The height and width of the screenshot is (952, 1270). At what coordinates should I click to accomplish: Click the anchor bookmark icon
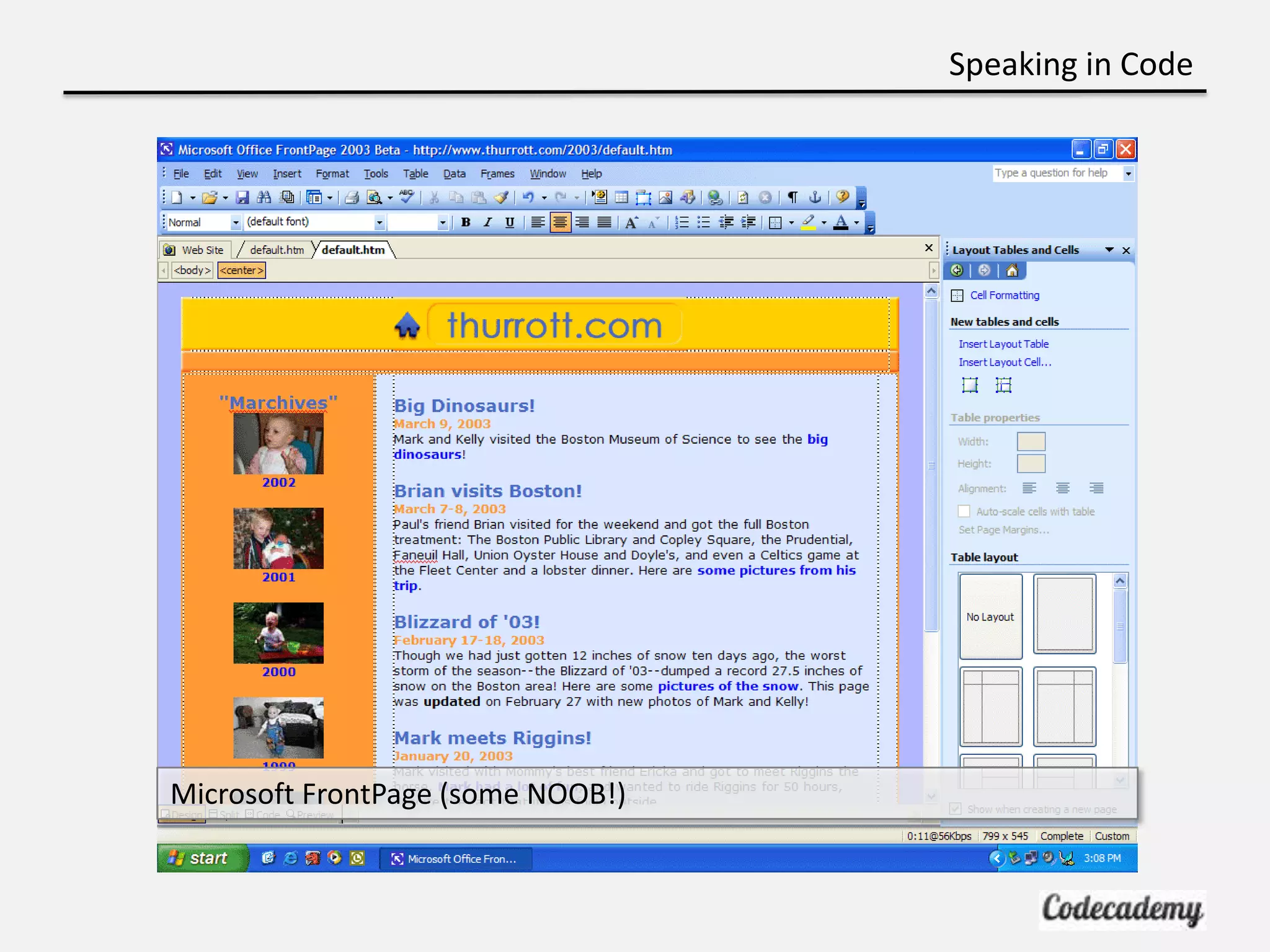point(815,198)
